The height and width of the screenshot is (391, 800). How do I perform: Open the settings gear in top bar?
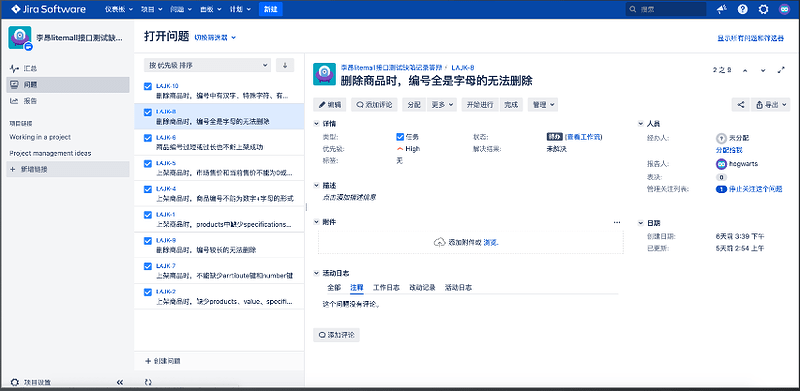764,9
